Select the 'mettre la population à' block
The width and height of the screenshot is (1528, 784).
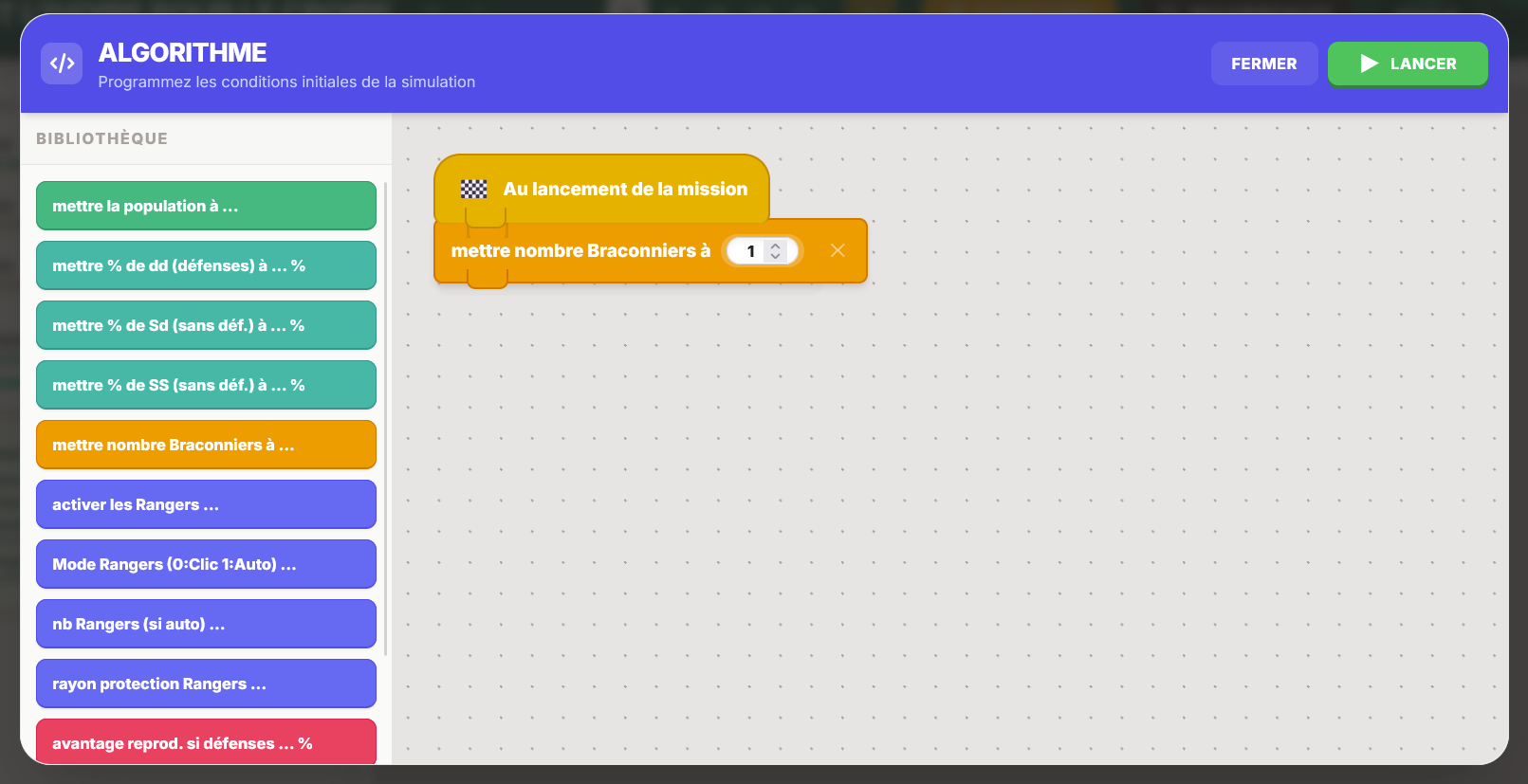(x=206, y=206)
